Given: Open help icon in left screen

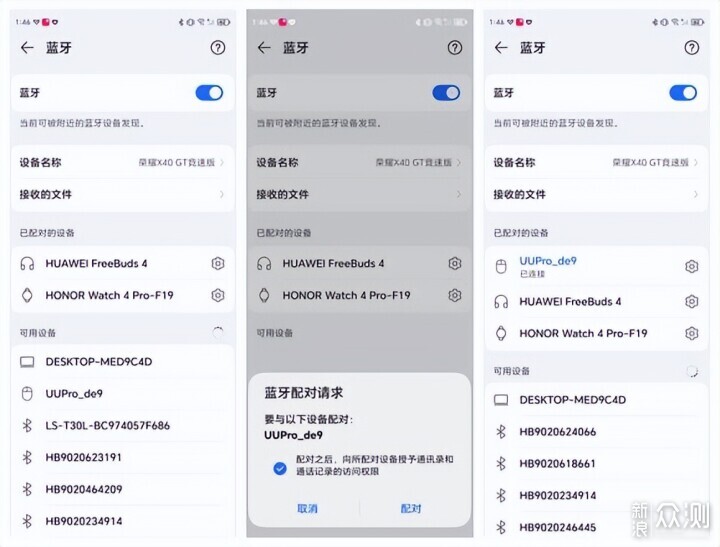Looking at the screenshot, I should (218, 48).
